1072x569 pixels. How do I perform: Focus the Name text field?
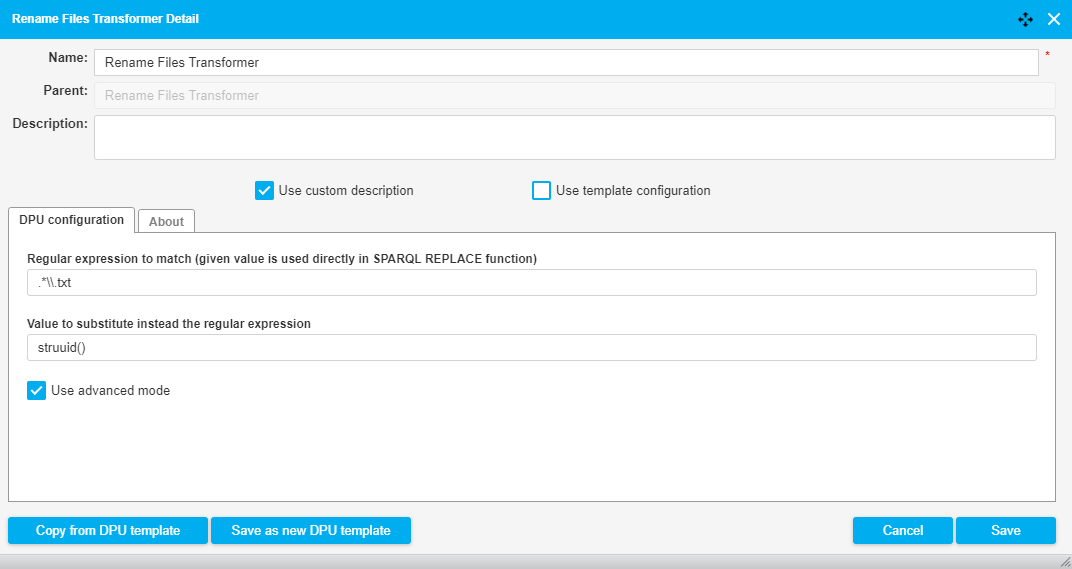566,63
